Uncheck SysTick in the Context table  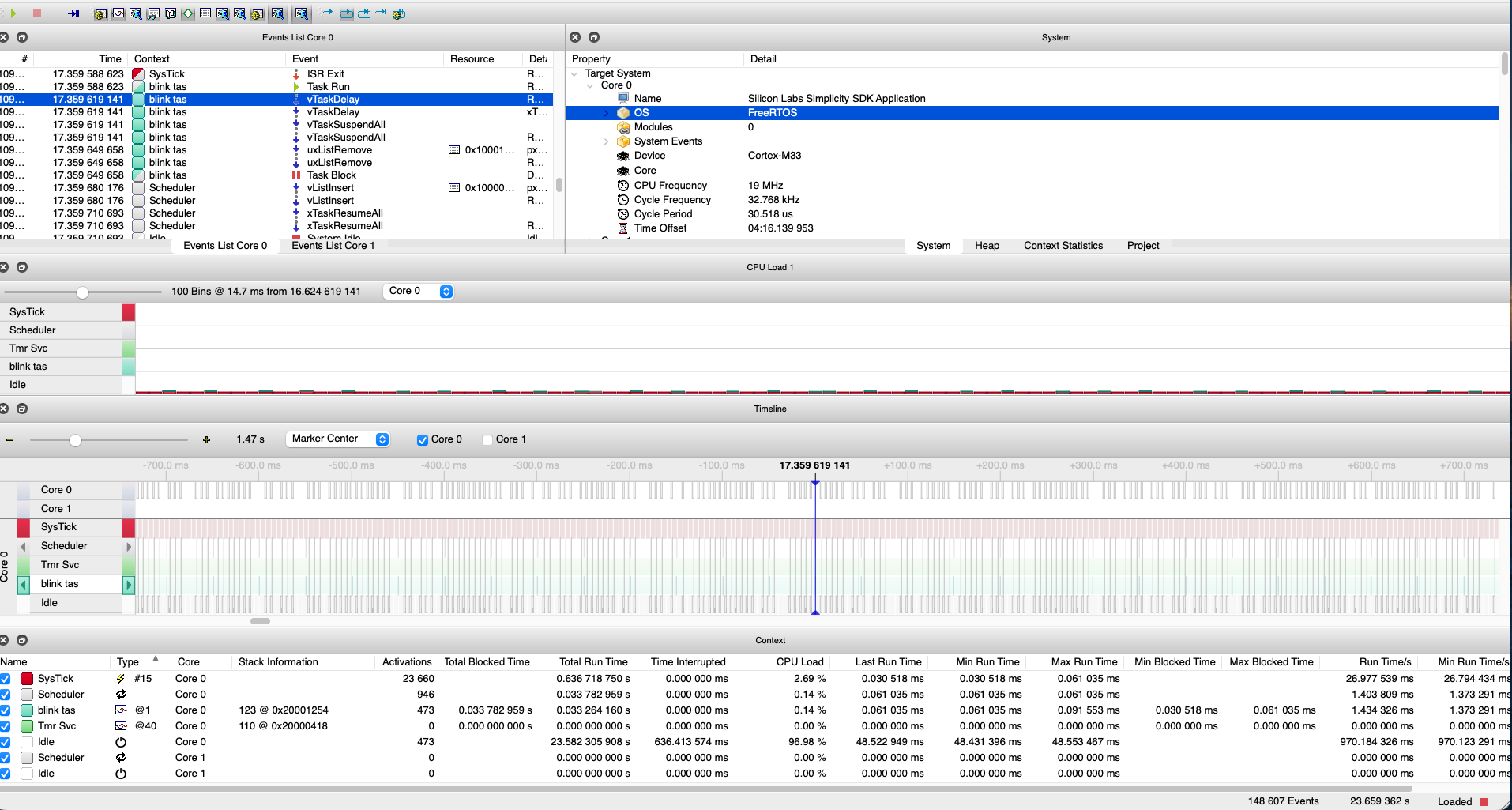coord(6,679)
